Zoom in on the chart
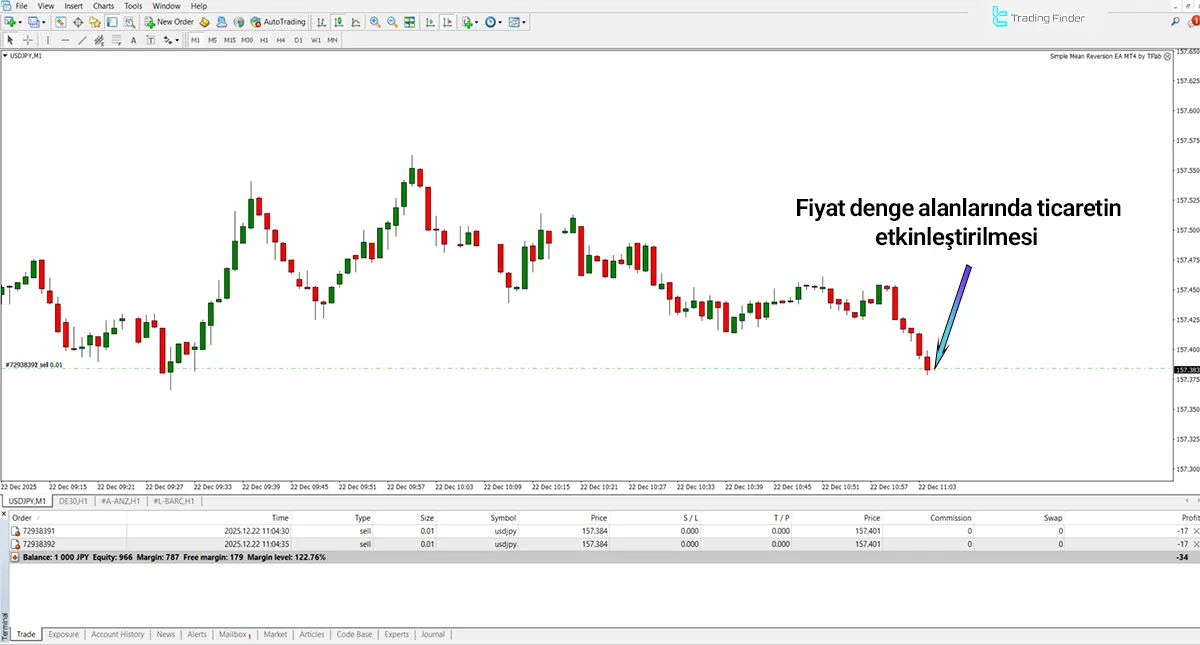Image resolution: width=1200 pixels, height=645 pixels. (375, 21)
